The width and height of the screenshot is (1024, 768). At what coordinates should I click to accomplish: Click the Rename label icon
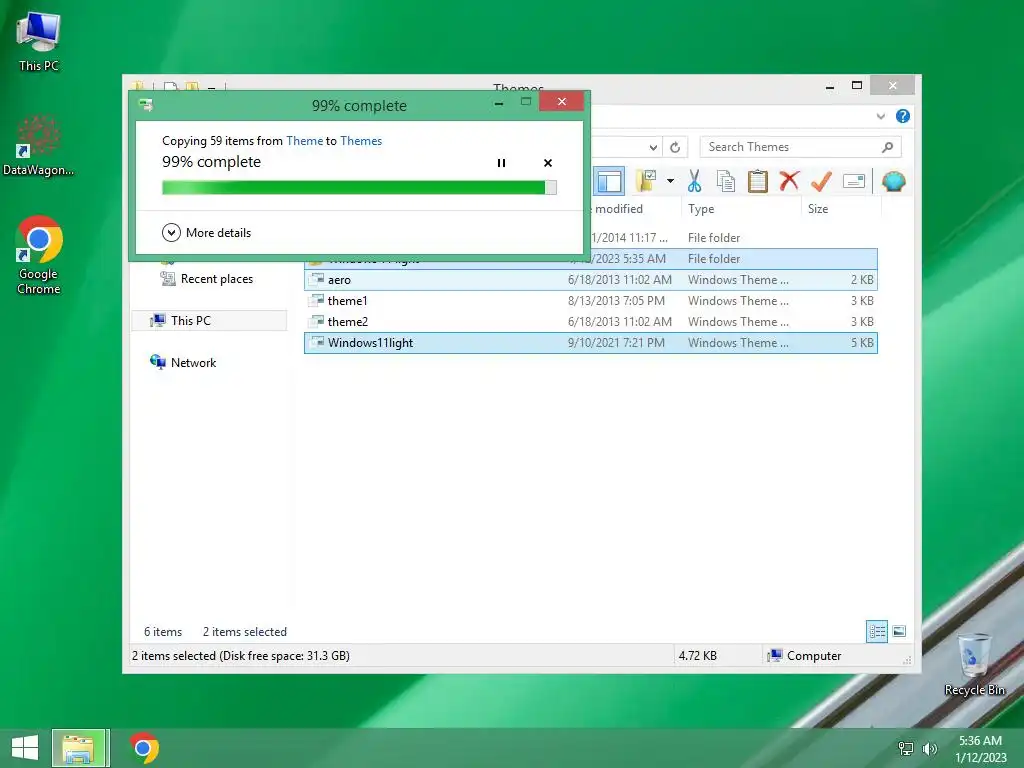pyautogui.click(x=854, y=181)
